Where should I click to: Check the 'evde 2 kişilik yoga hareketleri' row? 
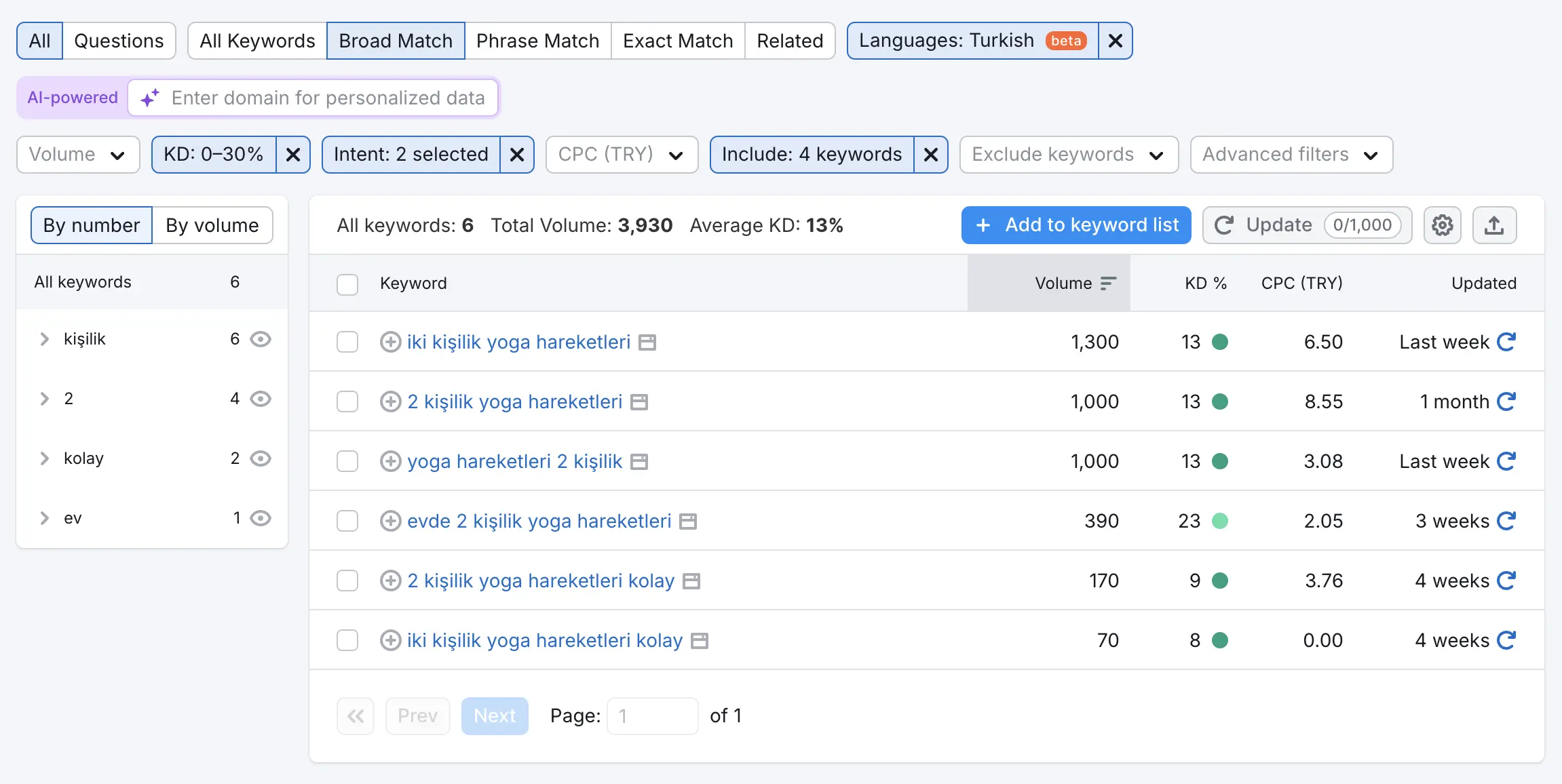coord(347,521)
